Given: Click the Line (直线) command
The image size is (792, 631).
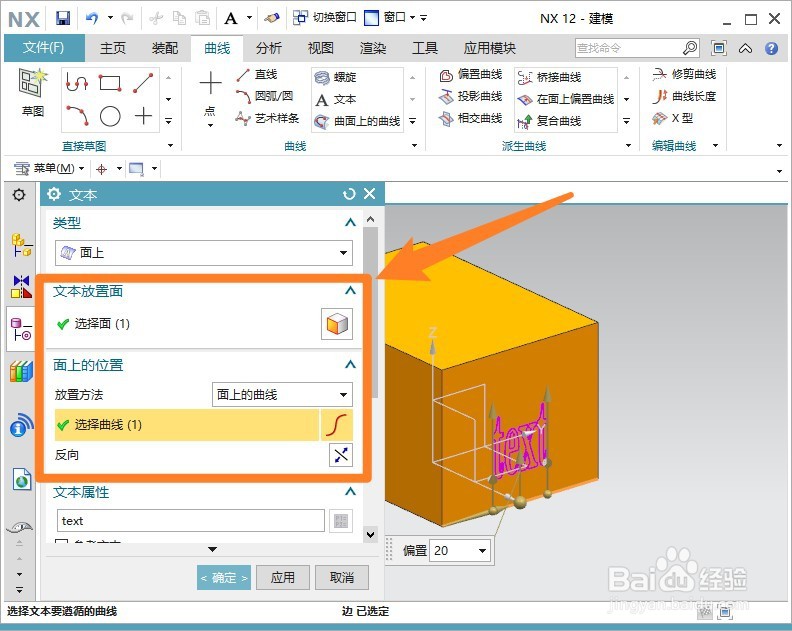Looking at the screenshot, I should pos(257,75).
